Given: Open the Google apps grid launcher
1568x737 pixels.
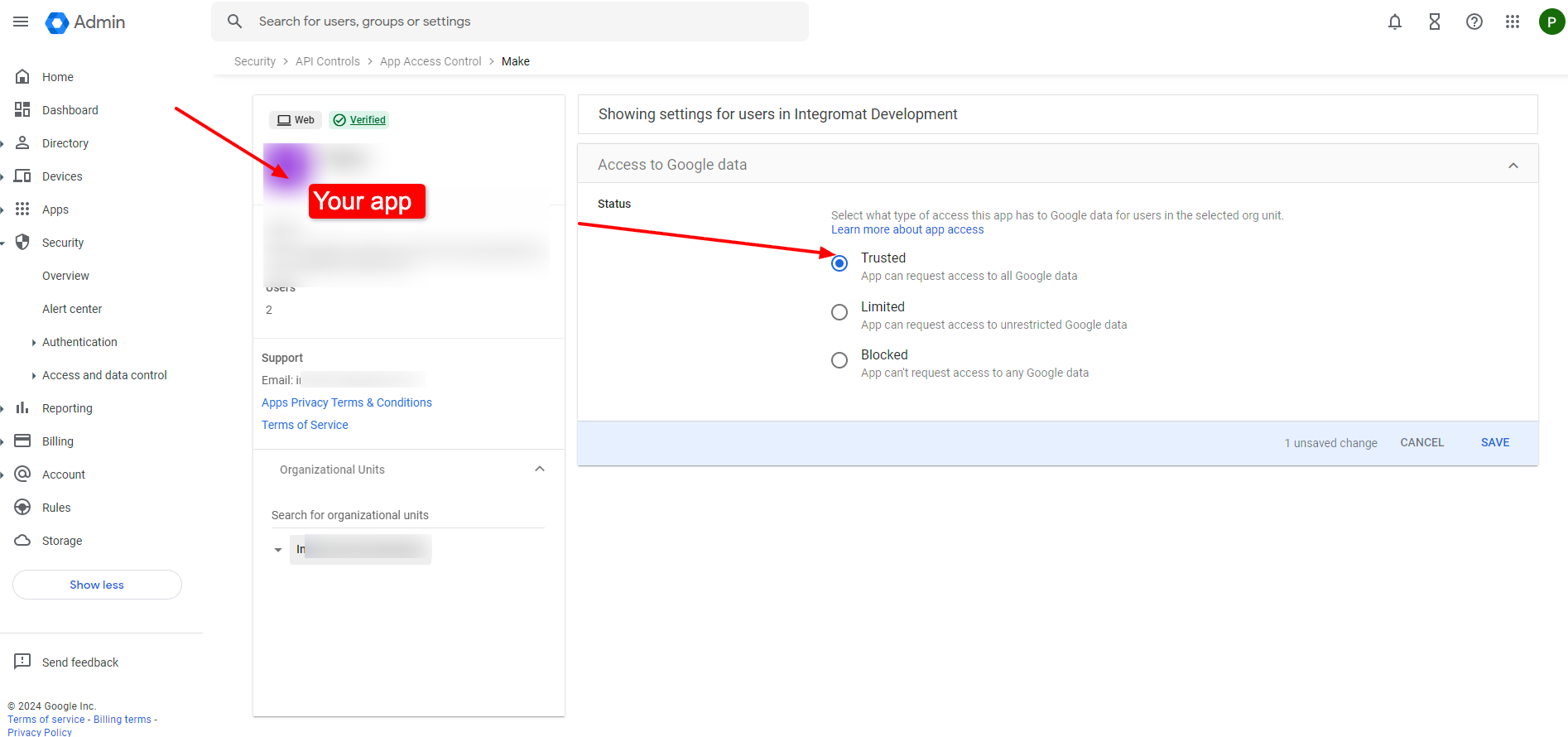Looking at the screenshot, I should click(x=1512, y=22).
